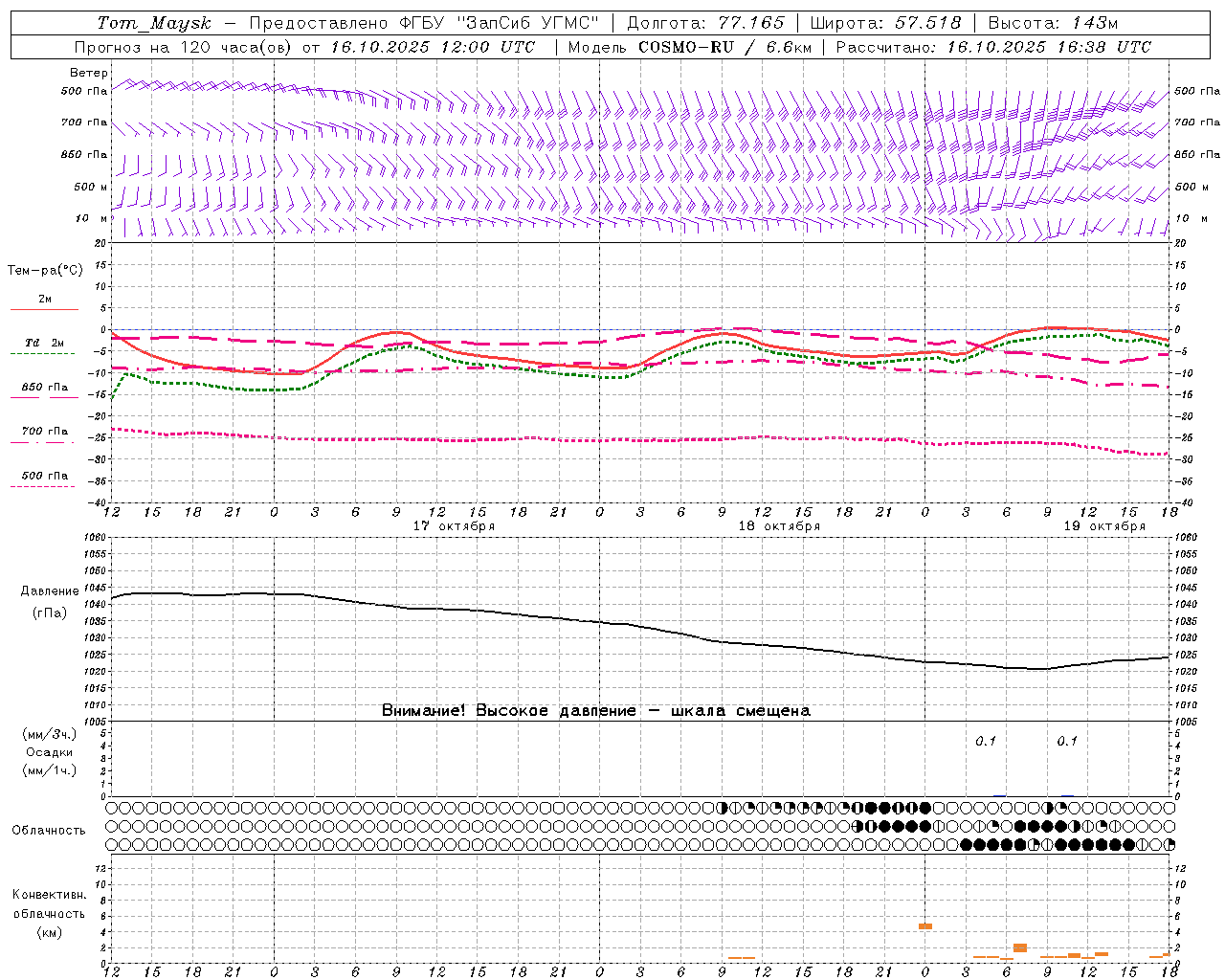Click the 20 value on left temperature axis
This screenshot has width=1225, height=980.
[x=102, y=244]
